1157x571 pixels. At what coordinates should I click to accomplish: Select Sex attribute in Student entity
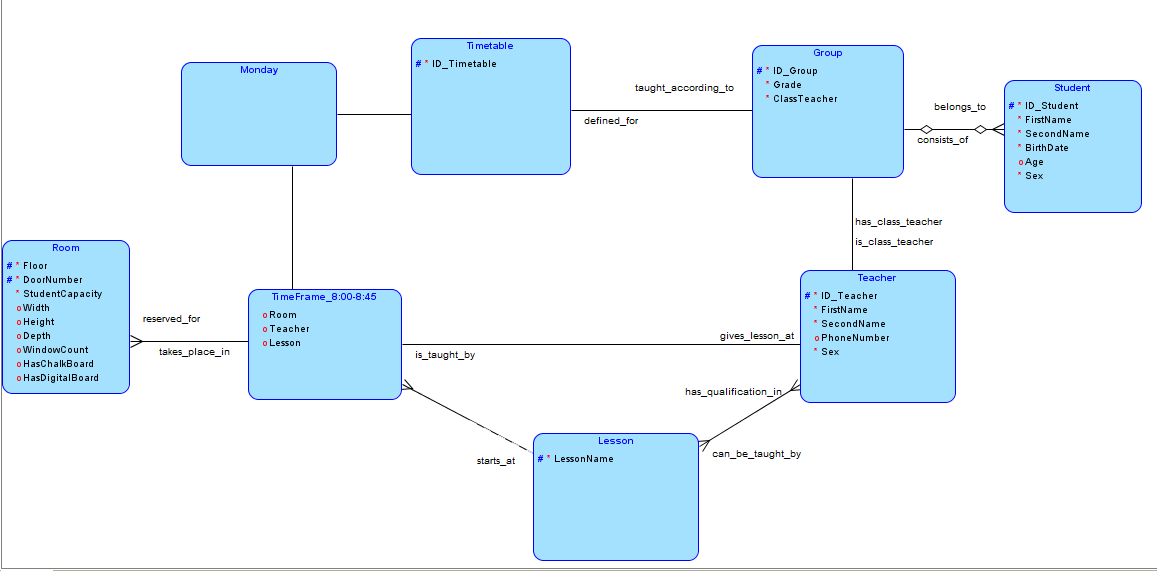1034,176
